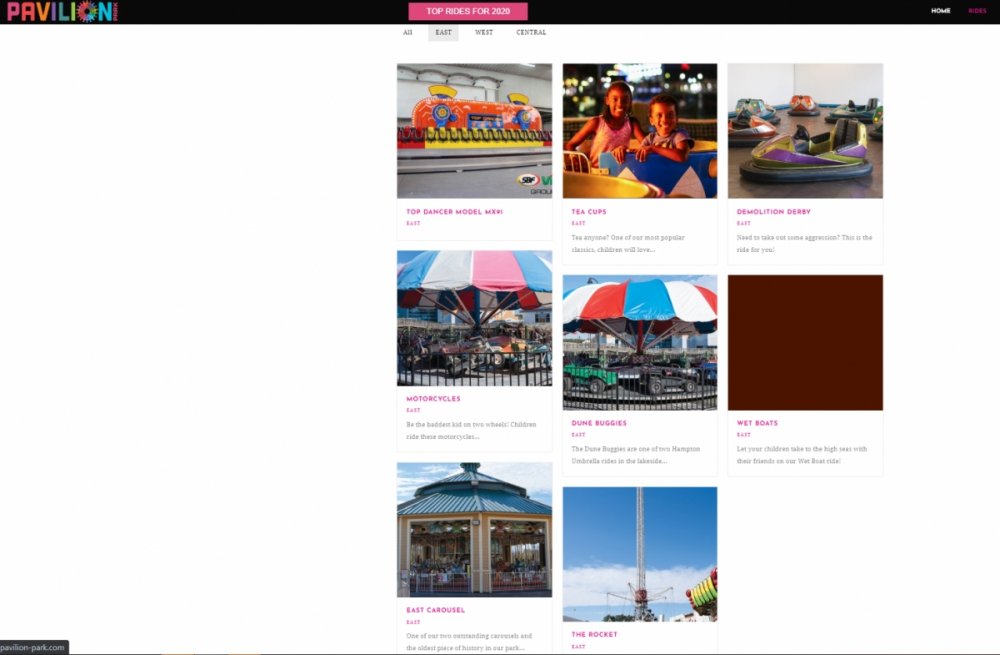Open the HOME navigation item
Screen dimensions: 1000x655
point(940,10)
